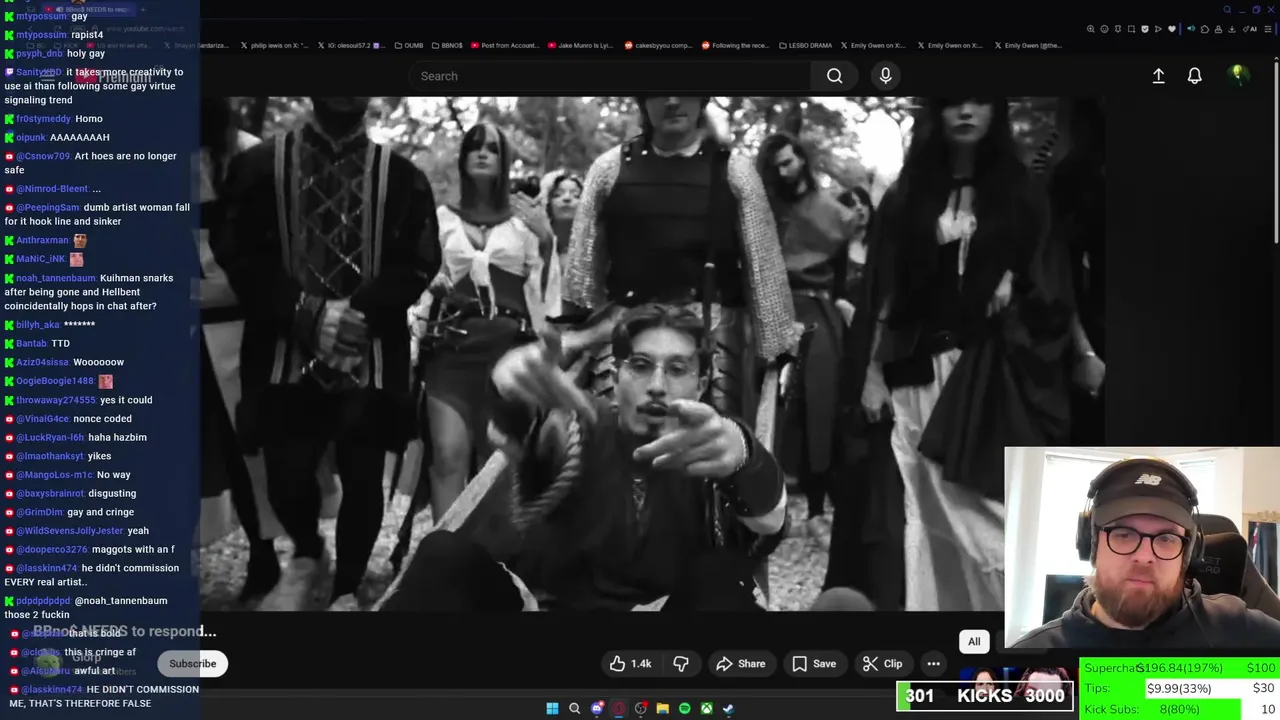
Task: Click chat username '@dooperco3276'
Action: [52, 550]
